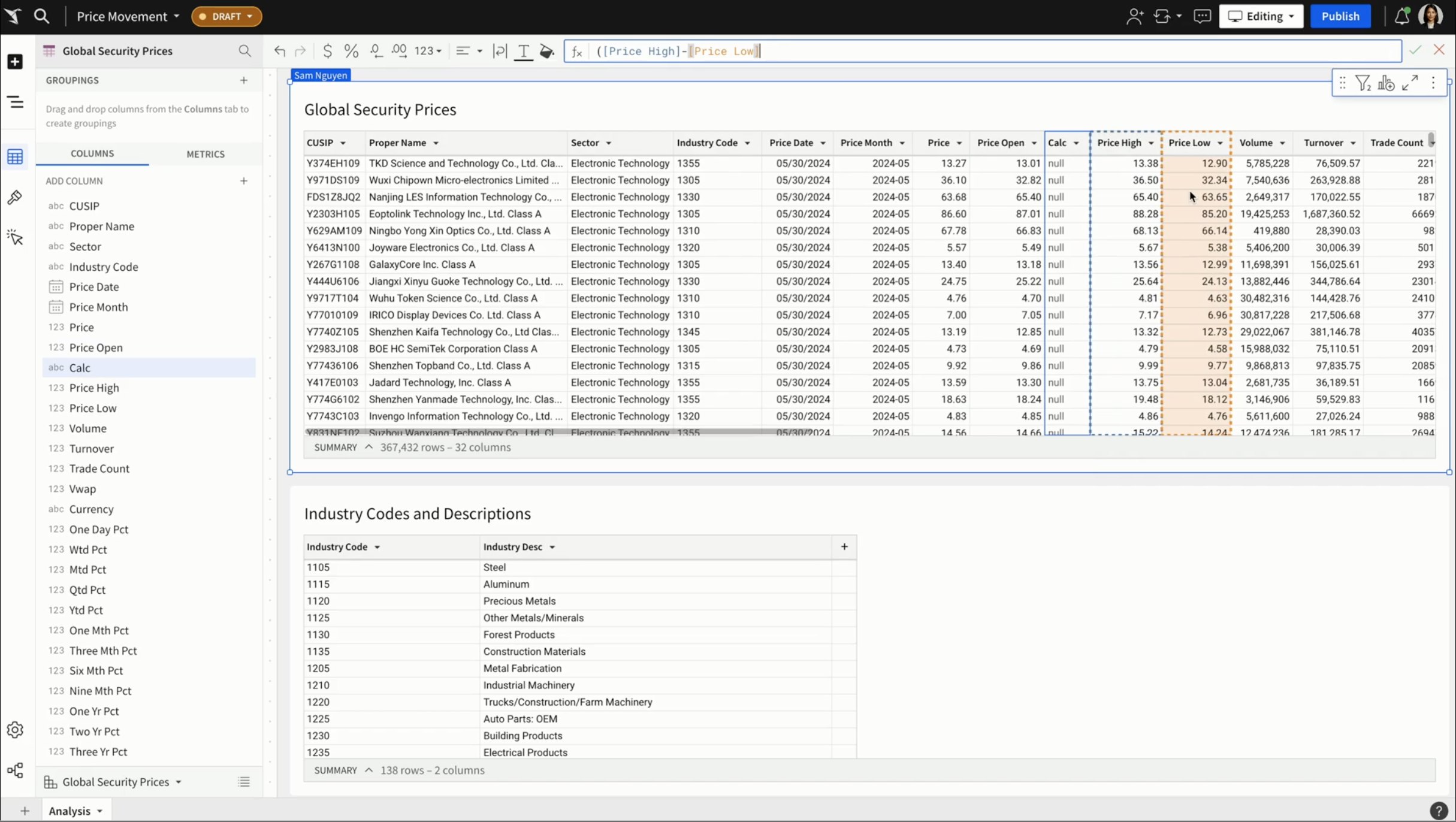Click the Undo icon in the toolbar
1456x822 pixels.
tap(280, 51)
